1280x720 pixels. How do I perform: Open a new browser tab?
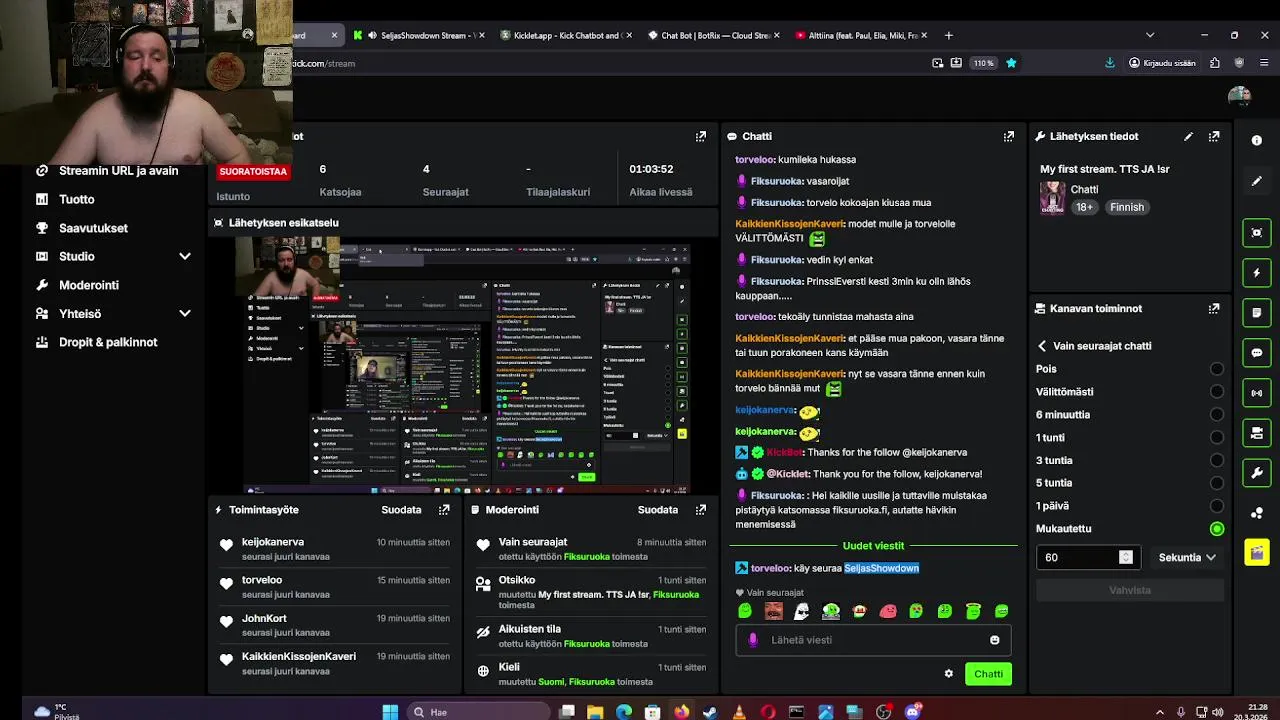949,35
